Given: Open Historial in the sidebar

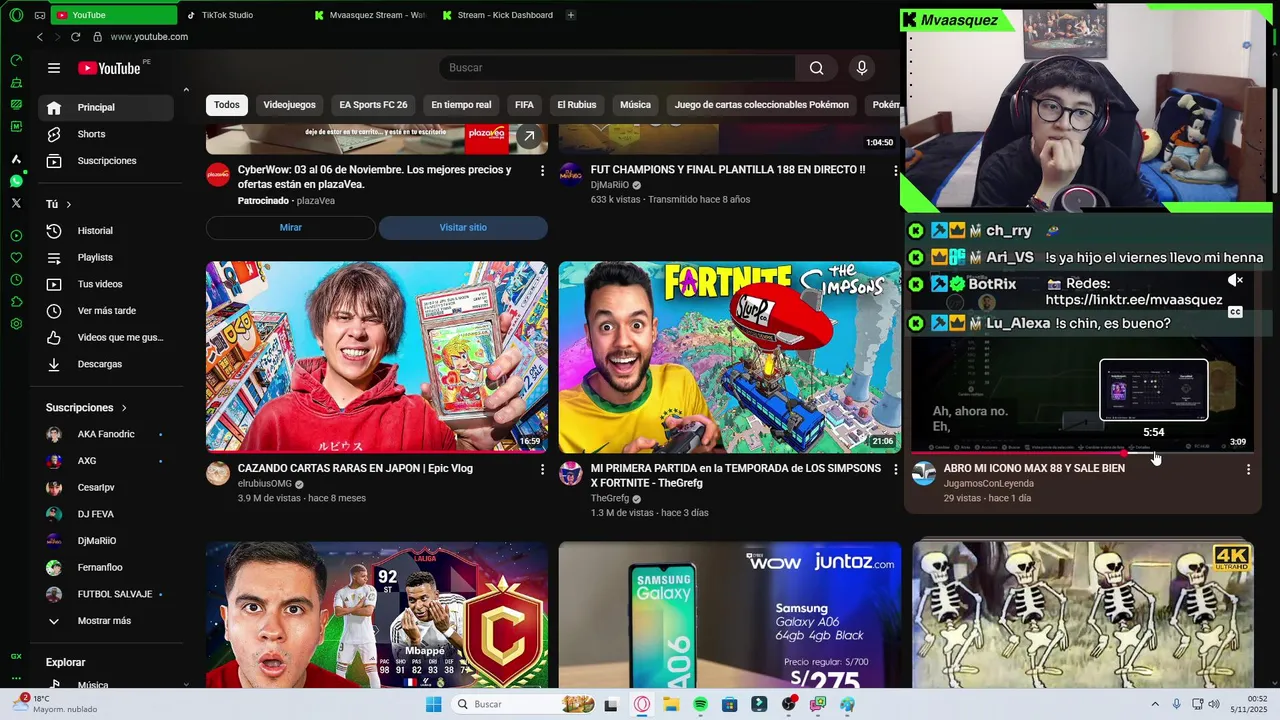Looking at the screenshot, I should pos(105,231).
